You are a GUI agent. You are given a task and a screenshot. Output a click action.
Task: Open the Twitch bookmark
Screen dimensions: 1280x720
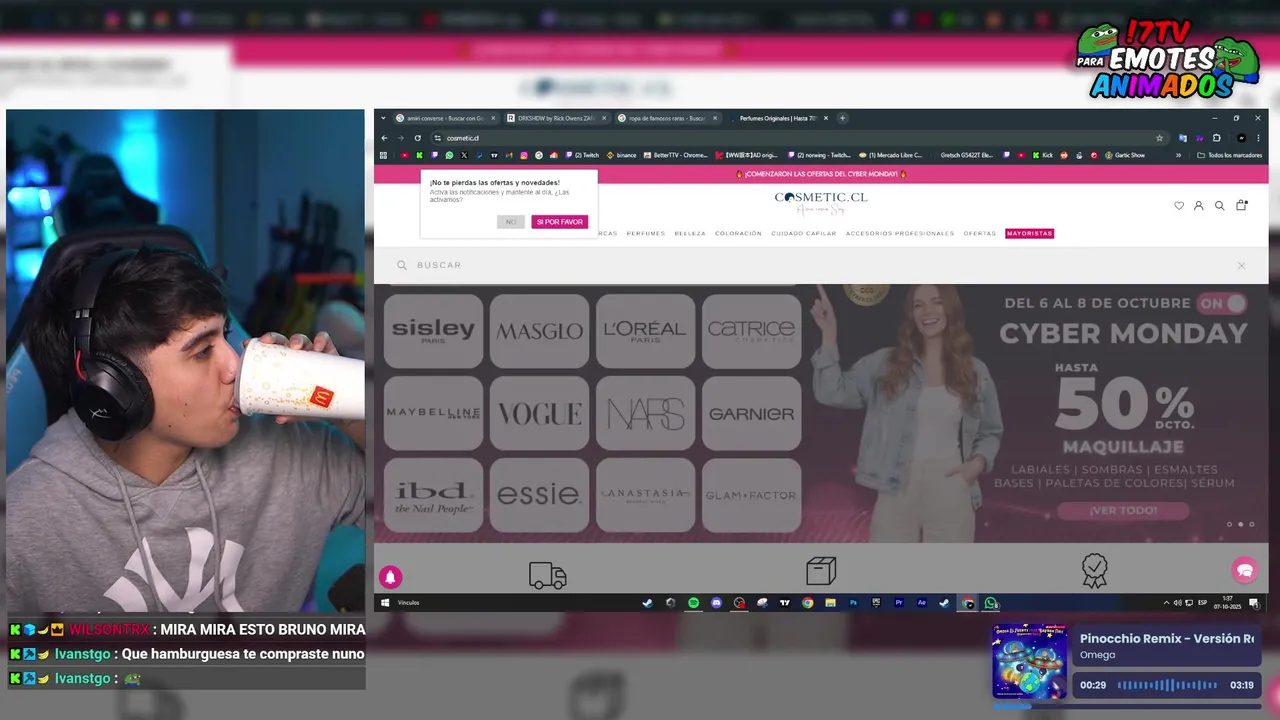tap(582, 155)
